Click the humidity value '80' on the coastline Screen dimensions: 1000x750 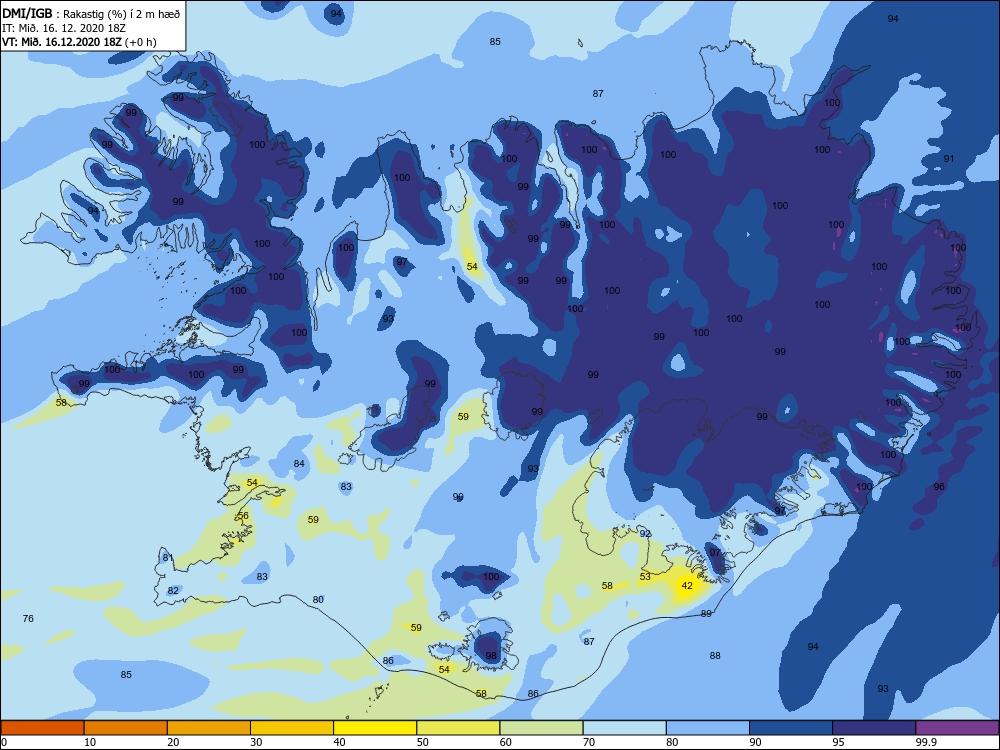(318, 599)
